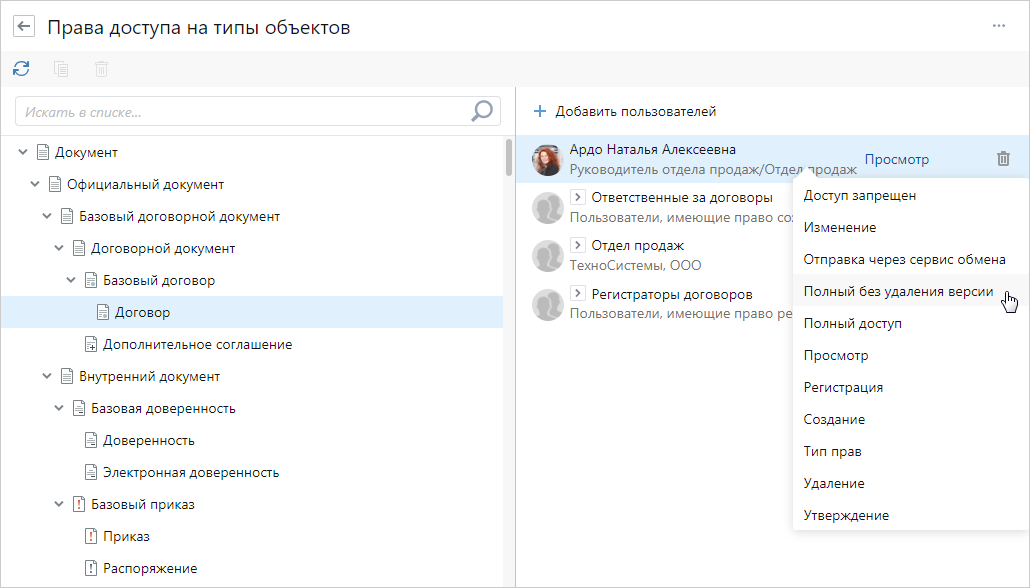Screen dimensions: 1030x588
Task: Select Дополнительное соглашение in the tree
Action: tap(197, 345)
